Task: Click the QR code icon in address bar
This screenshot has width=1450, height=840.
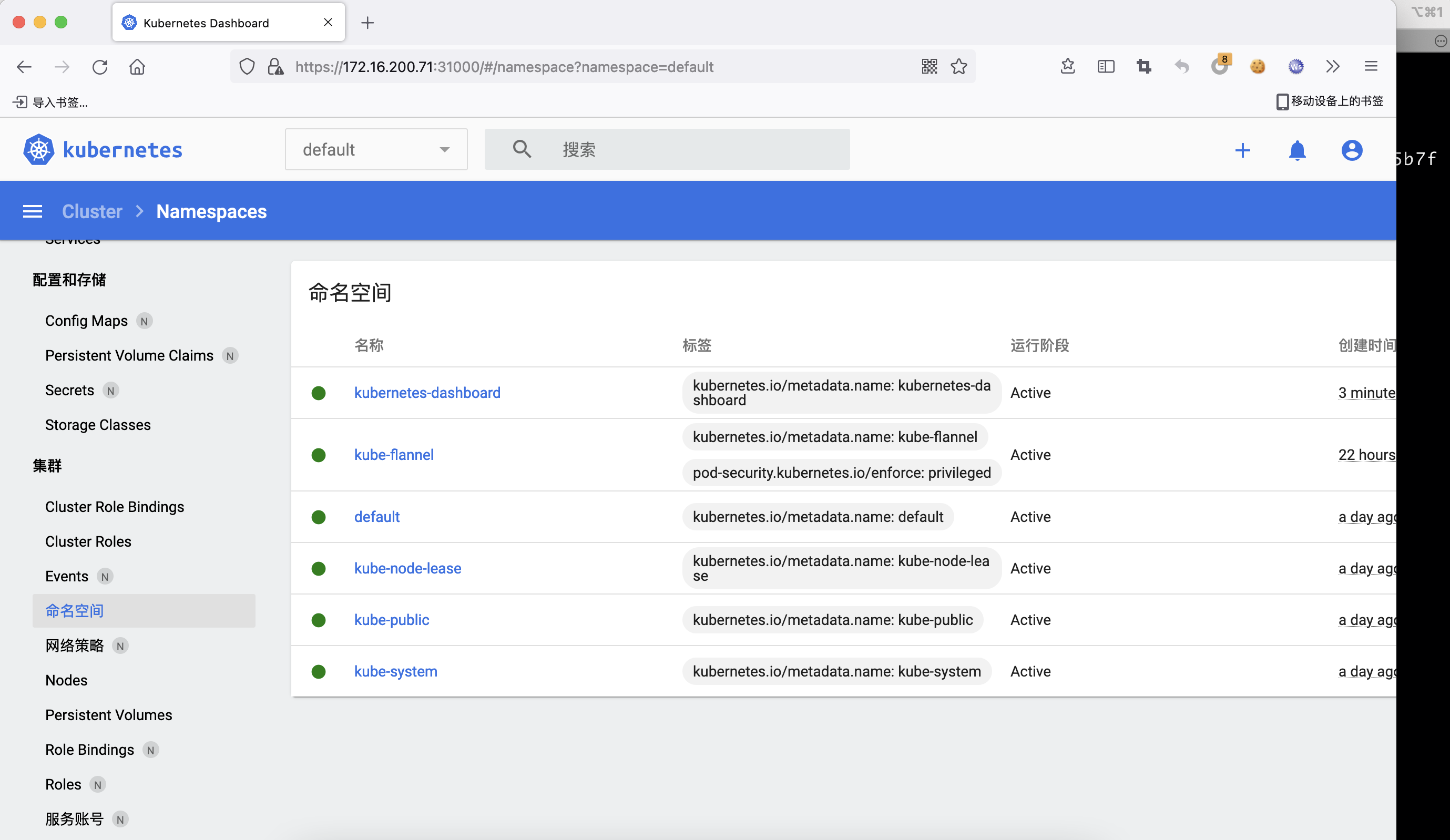Action: pos(930,67)
